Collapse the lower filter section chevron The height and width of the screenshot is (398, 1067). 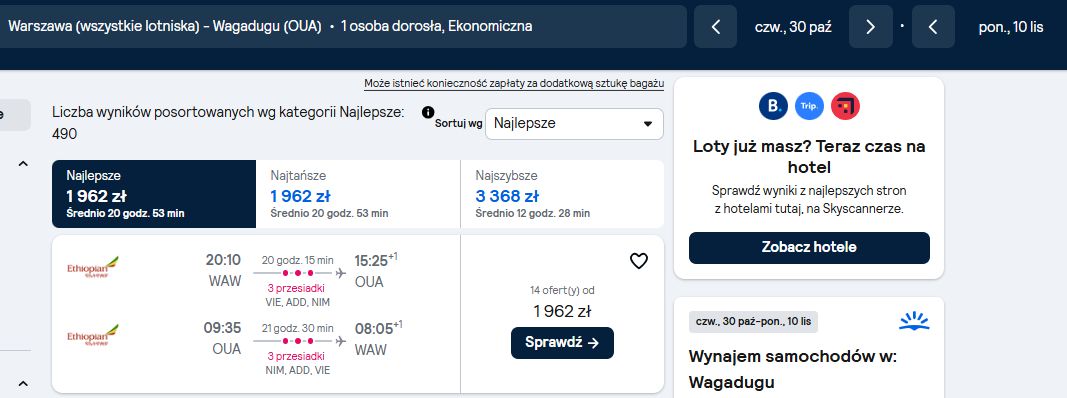[22, 383]
